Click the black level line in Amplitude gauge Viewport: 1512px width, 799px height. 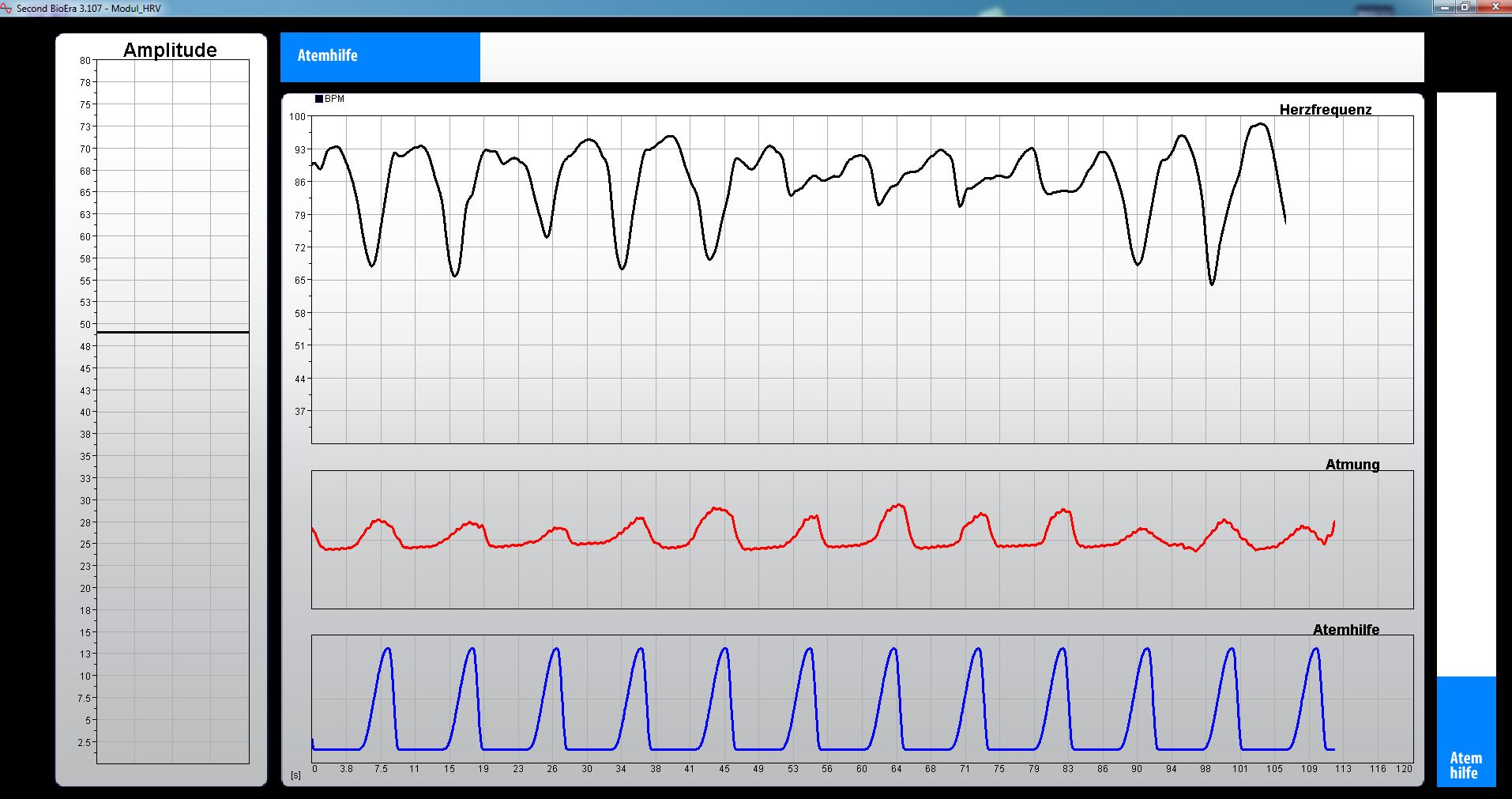(x=172, y=332)
